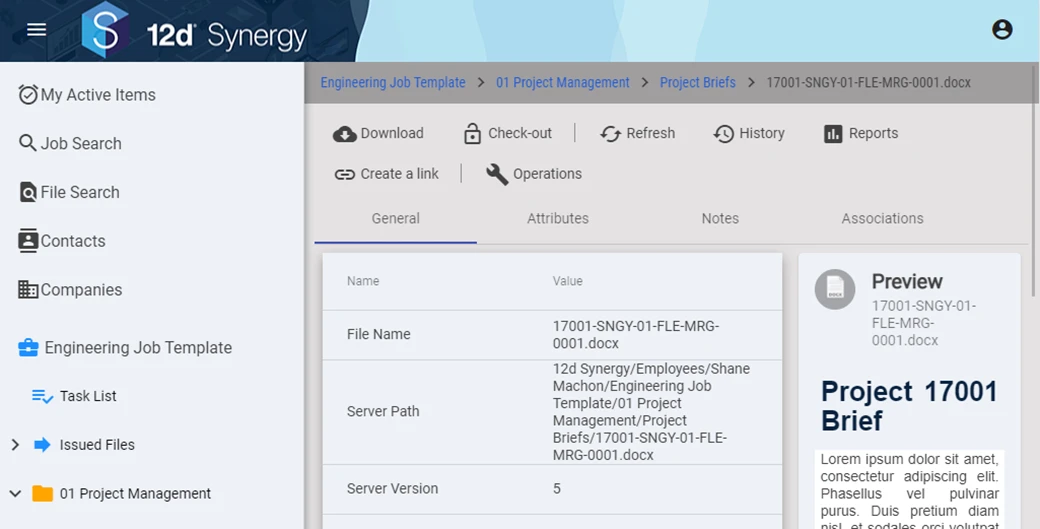Click the Download cloud icon
The height and width of the screenshot is (529, 1040).
point(345,134)
